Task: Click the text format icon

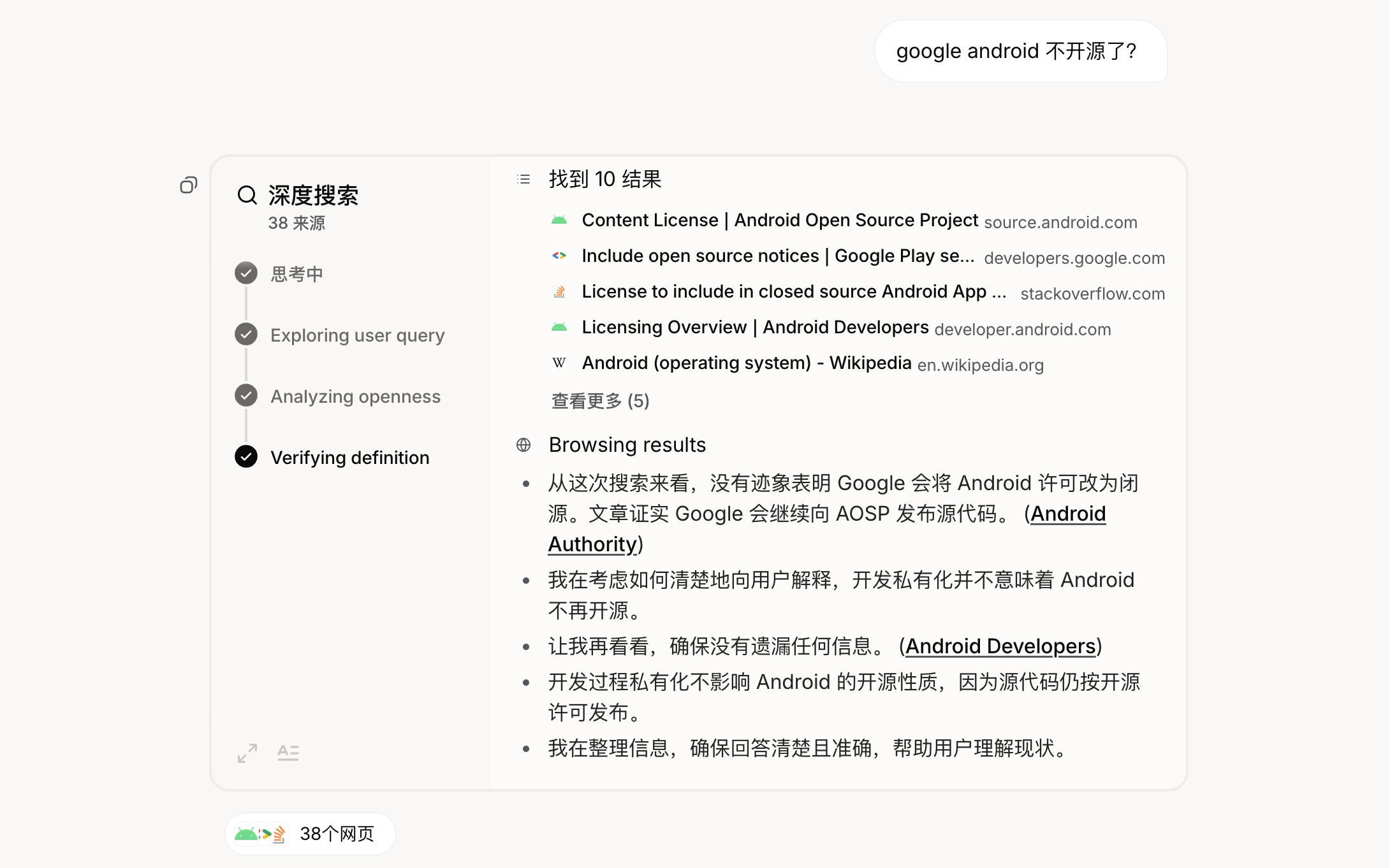Action: [x=288, y=753]
